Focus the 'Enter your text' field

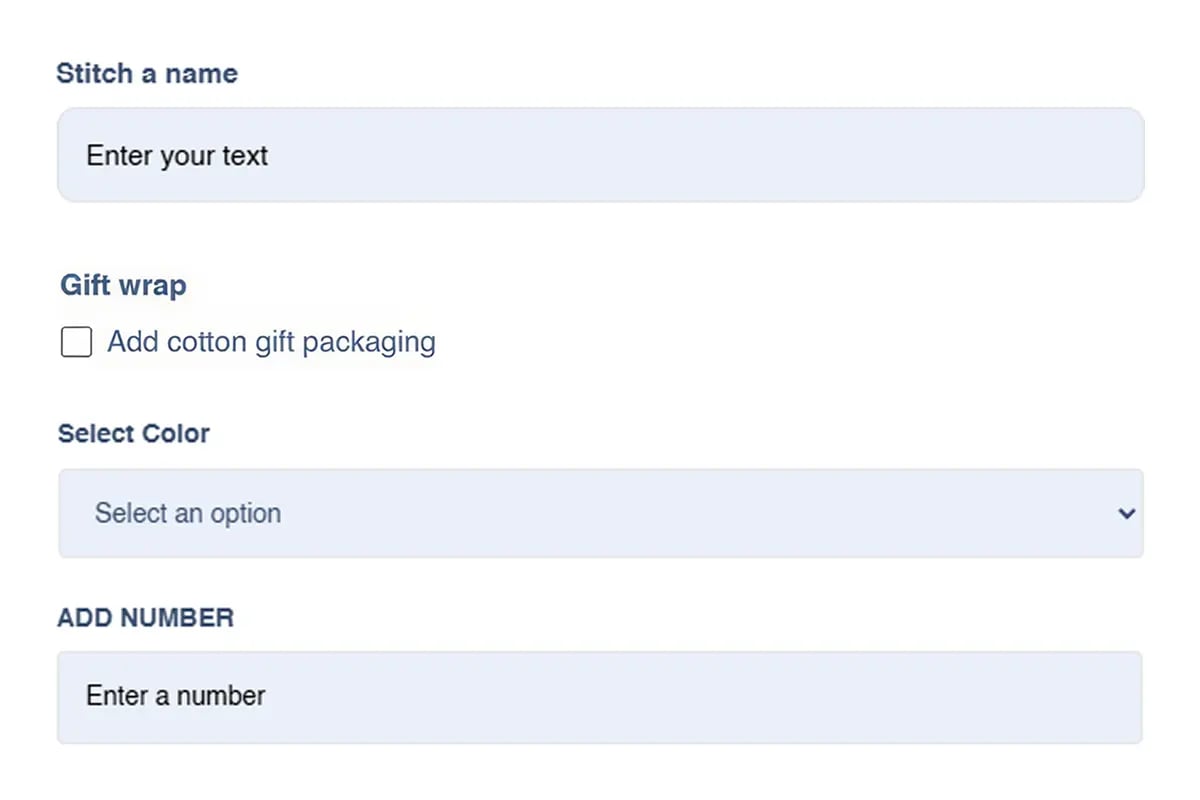click(600, 155)
